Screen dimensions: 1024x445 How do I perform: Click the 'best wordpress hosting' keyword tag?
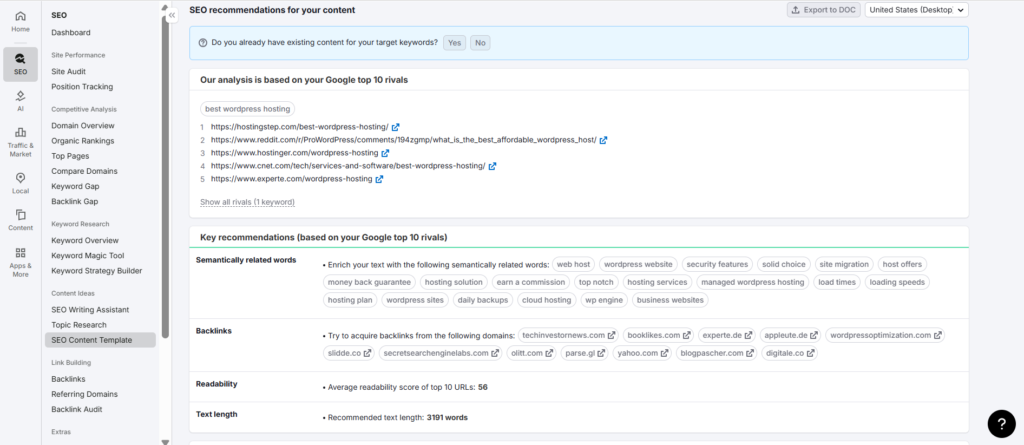pyautogui.click(x=248, y=108)
